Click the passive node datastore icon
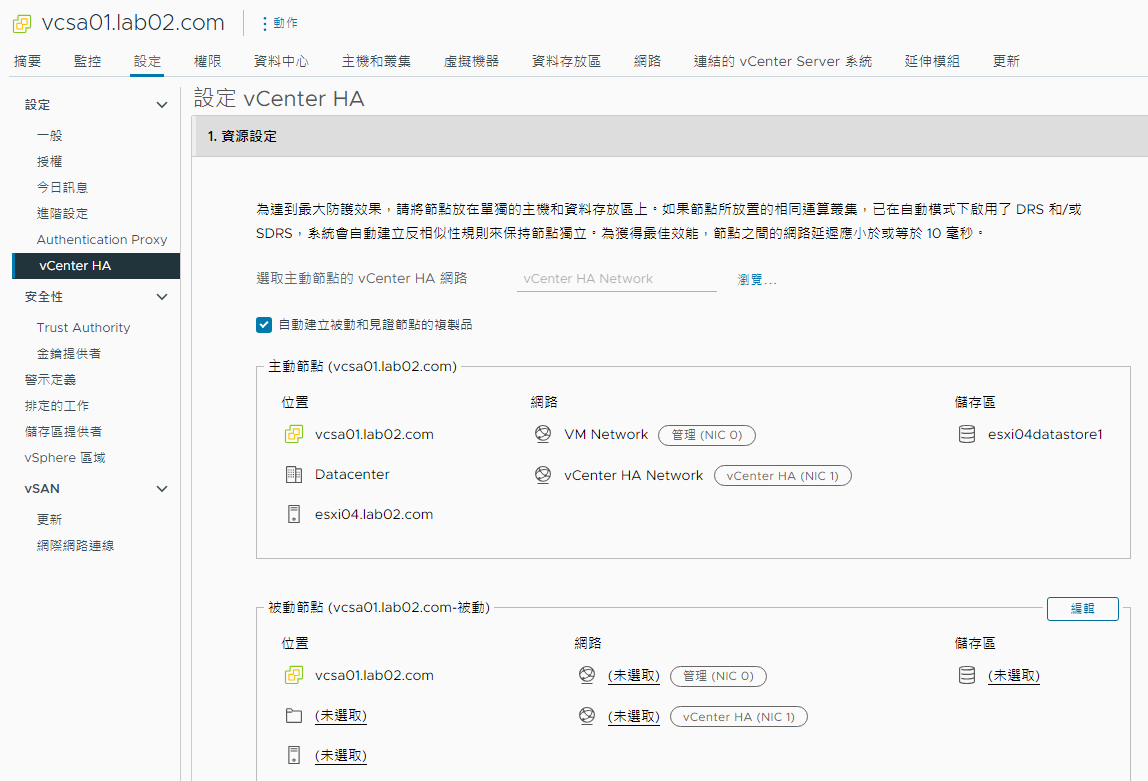 click(966, 675)
